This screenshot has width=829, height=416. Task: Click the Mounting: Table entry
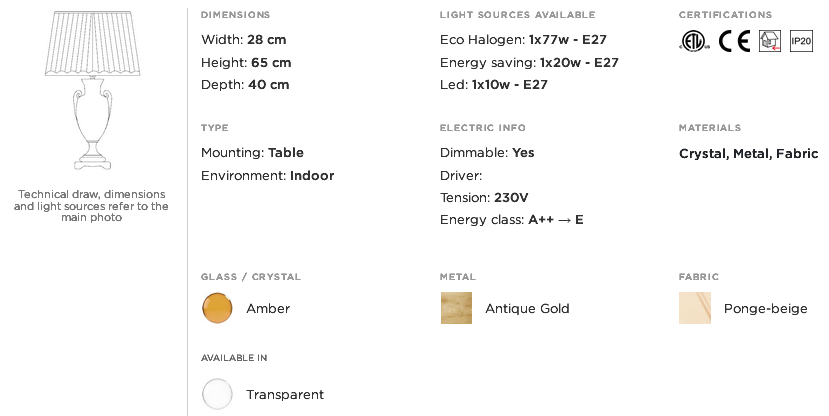tap(252, 153)
